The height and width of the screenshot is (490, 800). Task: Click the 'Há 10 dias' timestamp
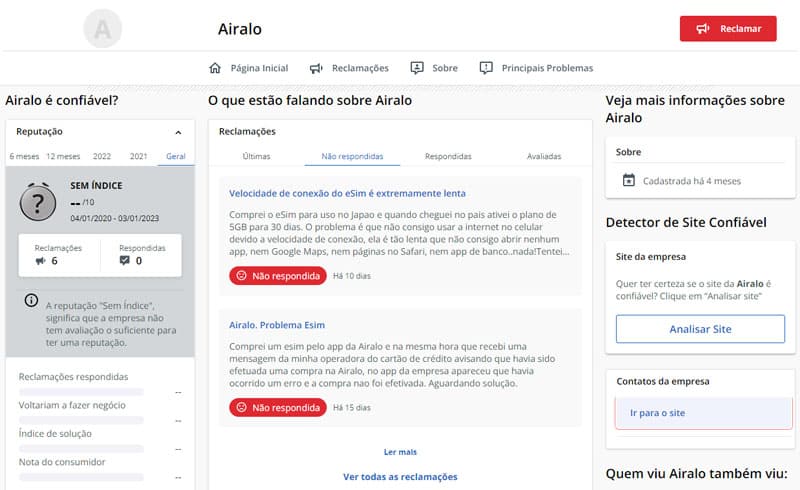(352, 276)
